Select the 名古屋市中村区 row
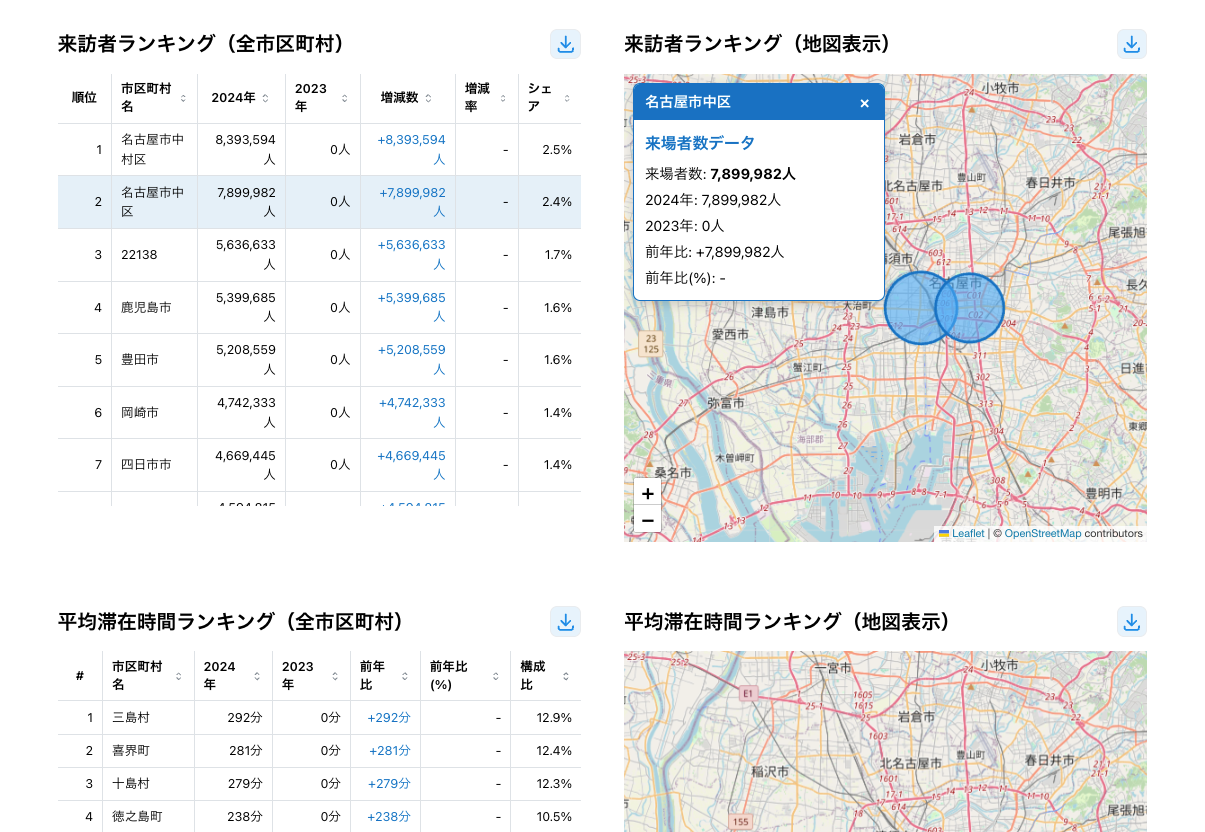 (x=319, y=150)
